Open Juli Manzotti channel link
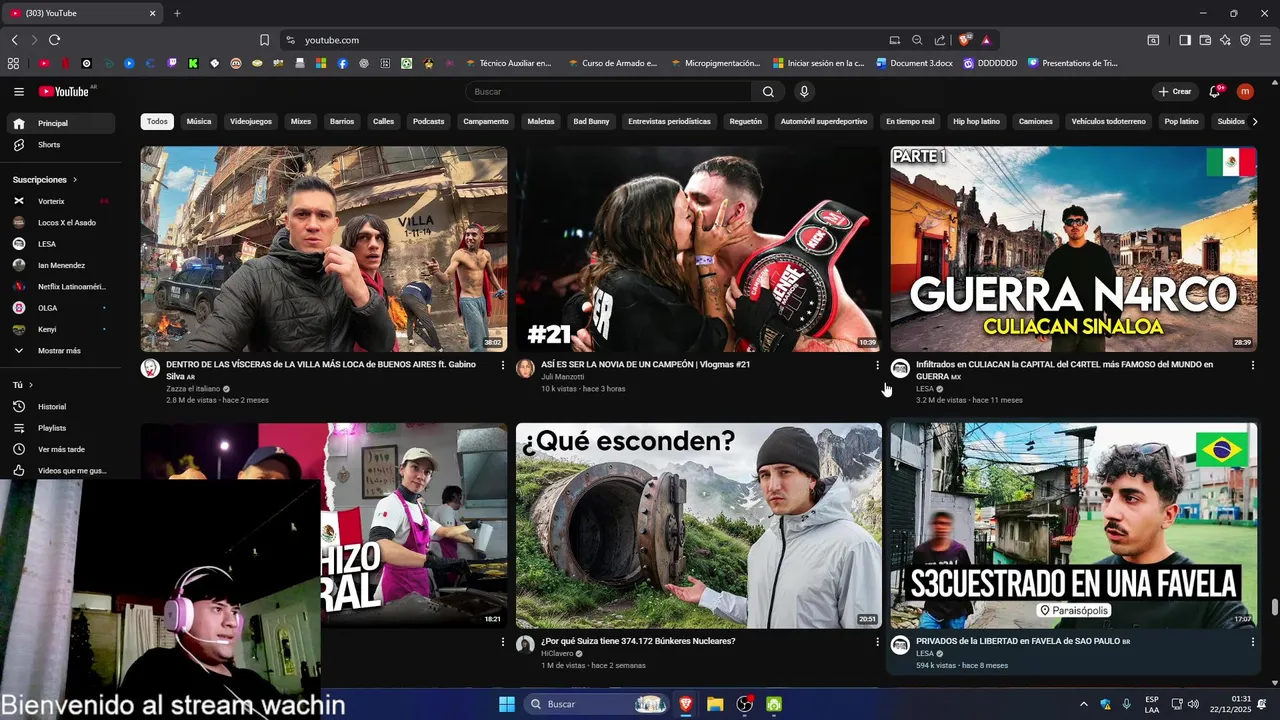1280x720 pixels. pos(563,377)
